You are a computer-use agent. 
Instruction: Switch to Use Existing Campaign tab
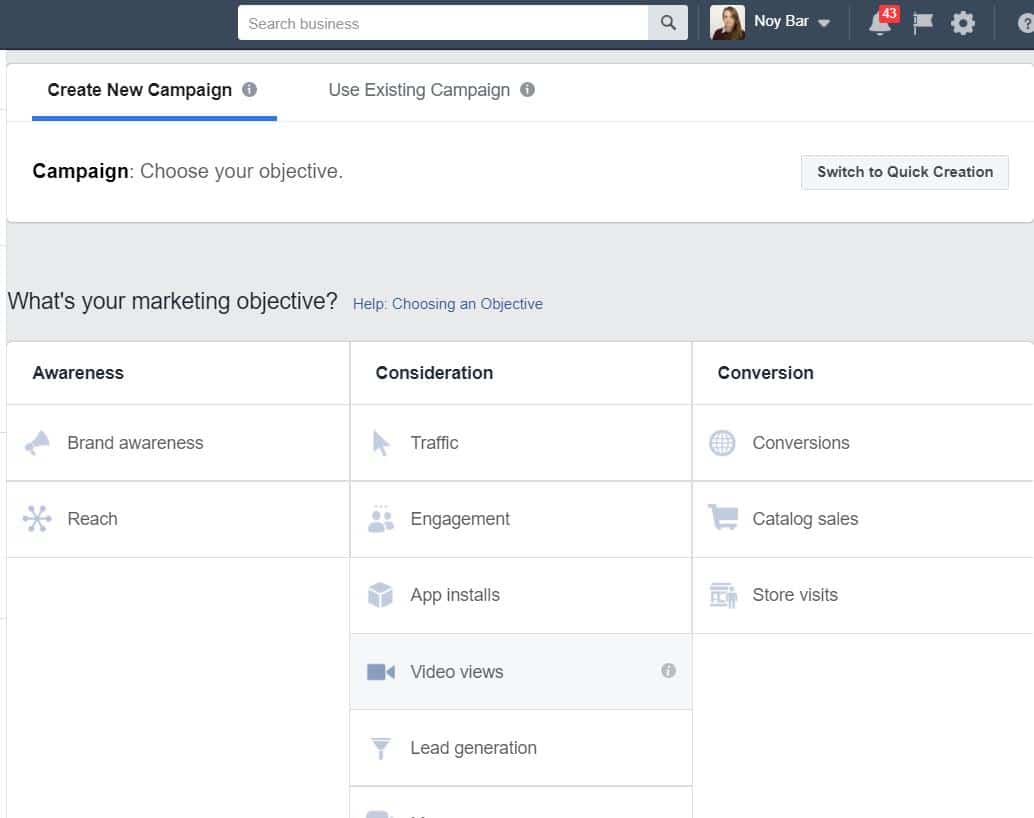pyautogui.click(x=419, y=90)
